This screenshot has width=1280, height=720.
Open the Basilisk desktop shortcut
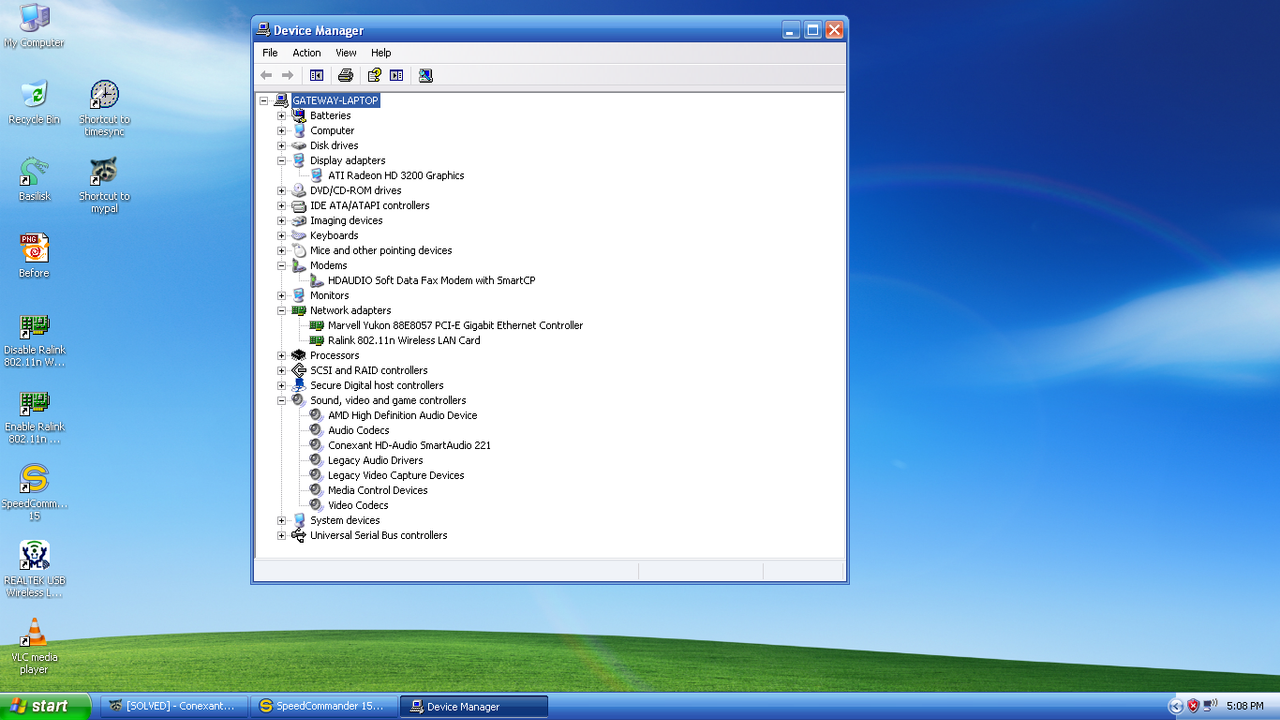point(34,180)
